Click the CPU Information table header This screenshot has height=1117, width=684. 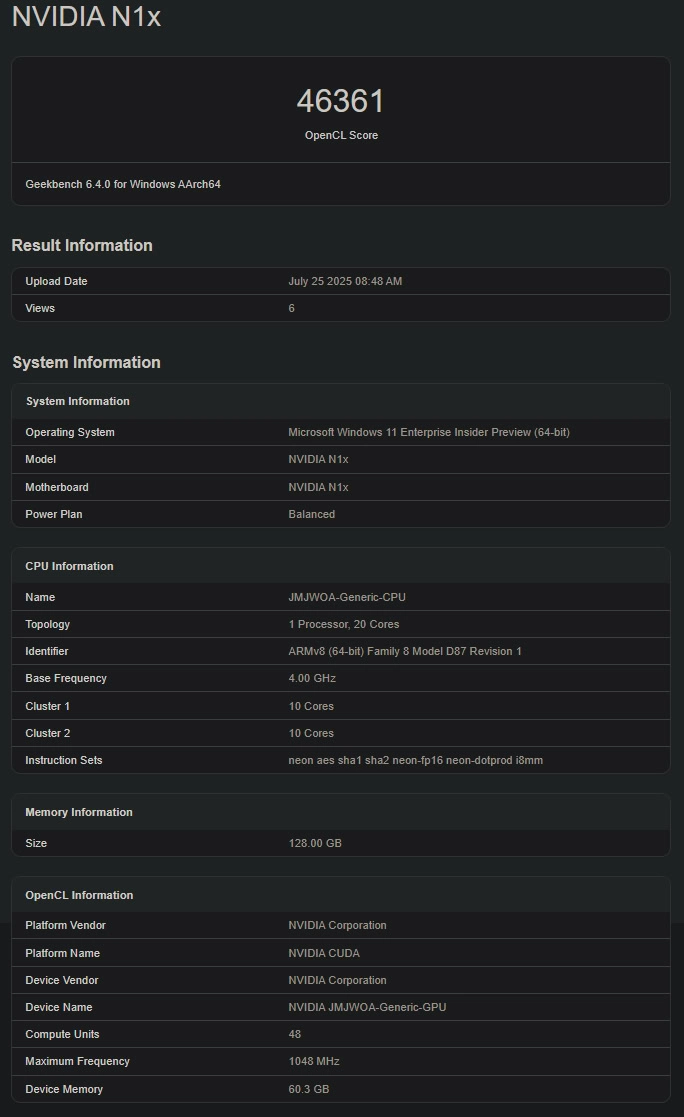click(x=69, y=566)
